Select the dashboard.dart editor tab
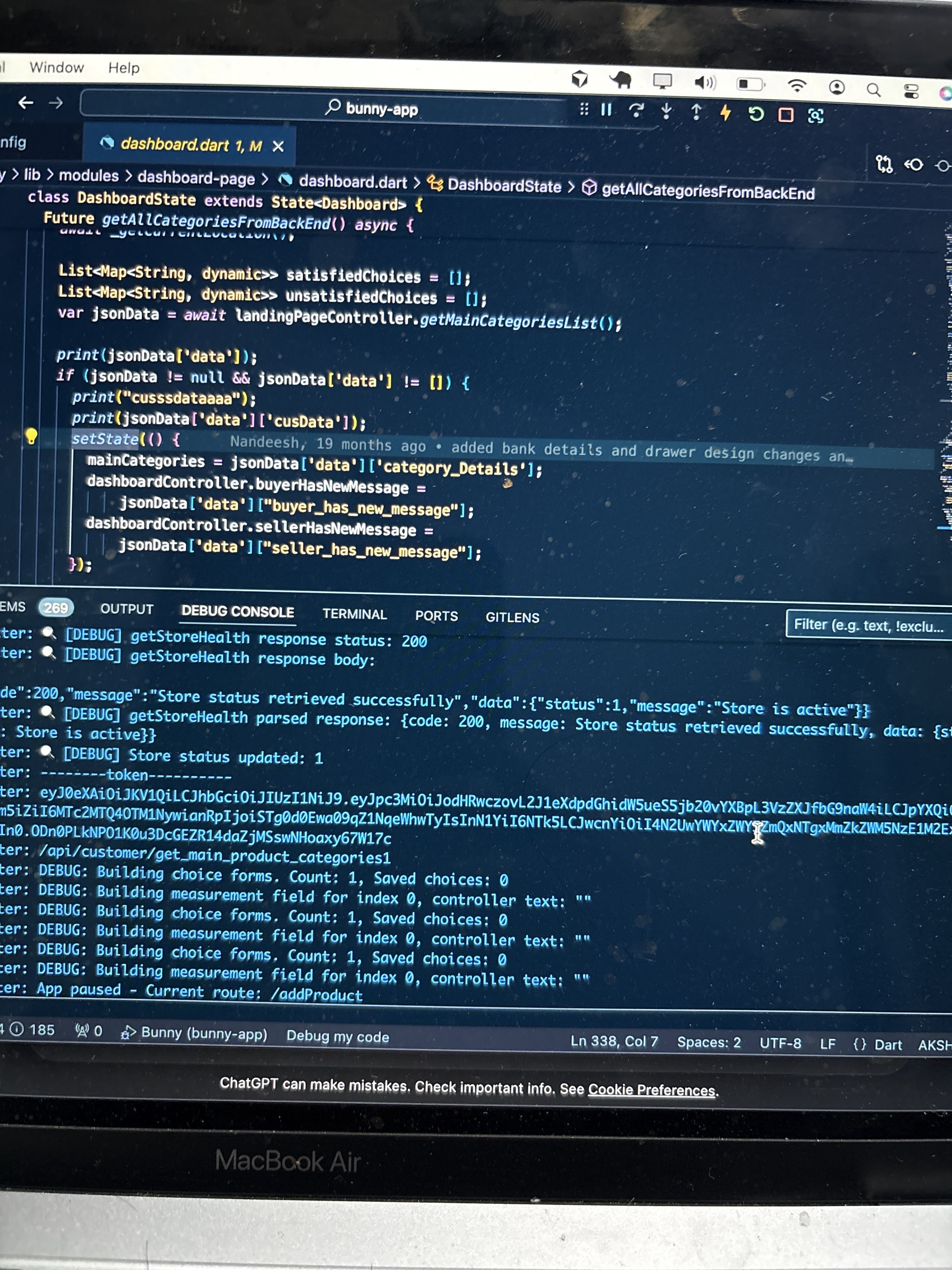This screenshot has height=1270, width=952. (x=190, y=145)
